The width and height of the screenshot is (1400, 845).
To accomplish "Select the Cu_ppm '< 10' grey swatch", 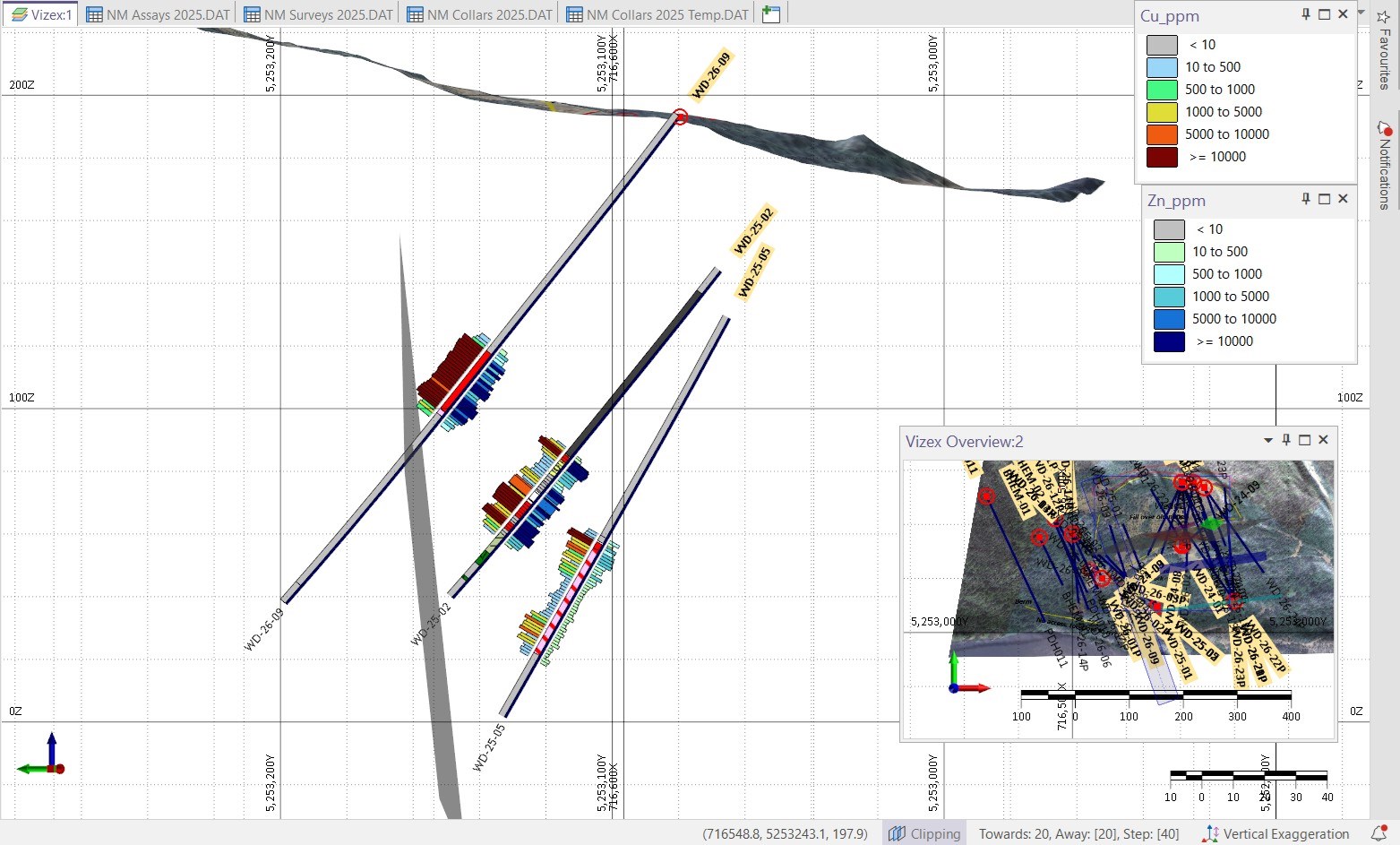I will tap(1162, 45).
